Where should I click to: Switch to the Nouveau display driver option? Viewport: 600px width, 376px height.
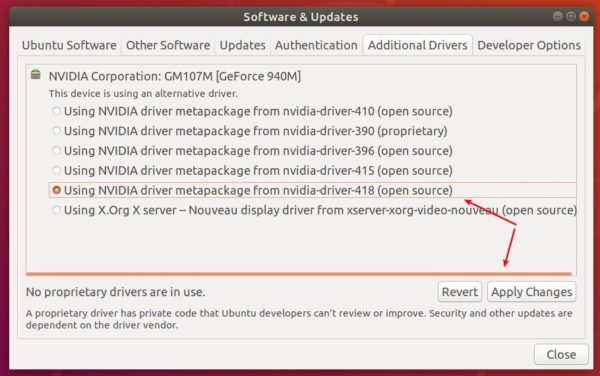point(56,210)
